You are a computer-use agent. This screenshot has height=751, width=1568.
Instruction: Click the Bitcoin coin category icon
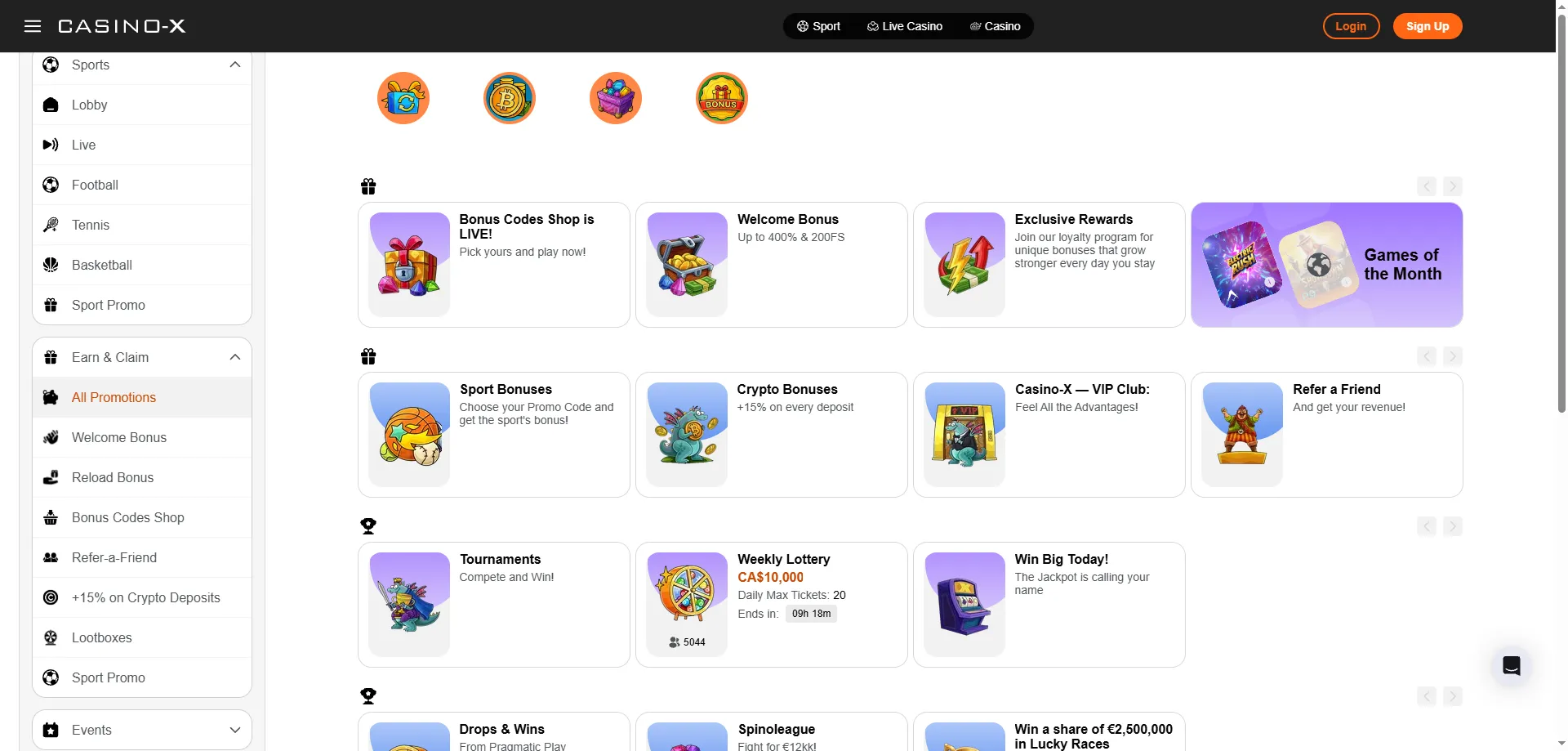point(510,98)
